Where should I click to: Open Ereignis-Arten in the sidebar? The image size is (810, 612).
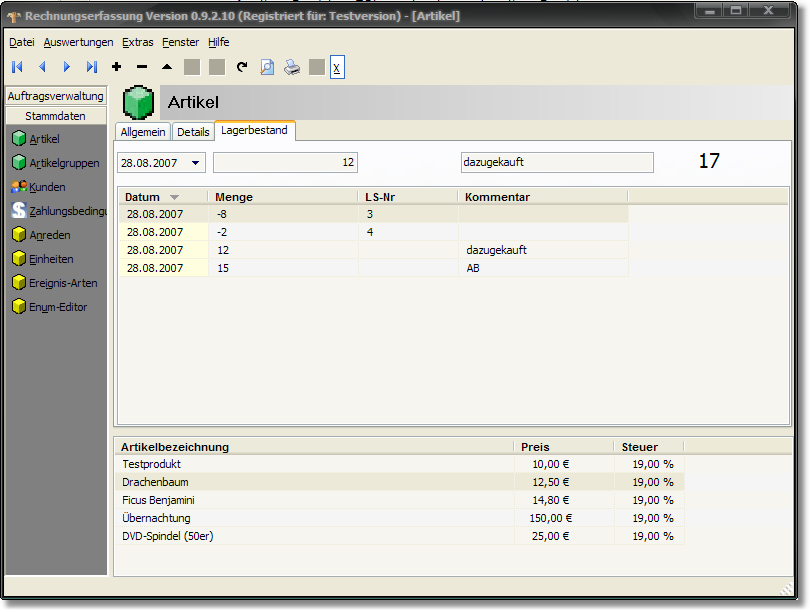pyautogui.click(x=54, y=283)
